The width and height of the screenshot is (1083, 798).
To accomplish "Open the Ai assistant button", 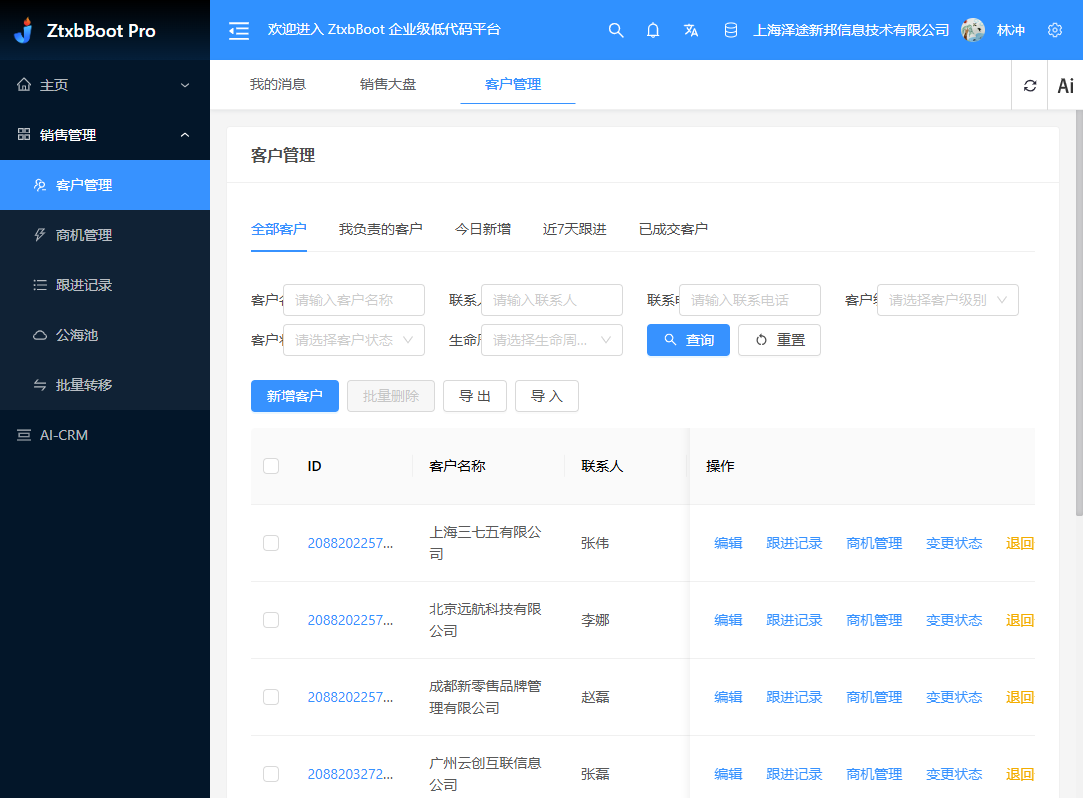I will [x=1066, y=86].
